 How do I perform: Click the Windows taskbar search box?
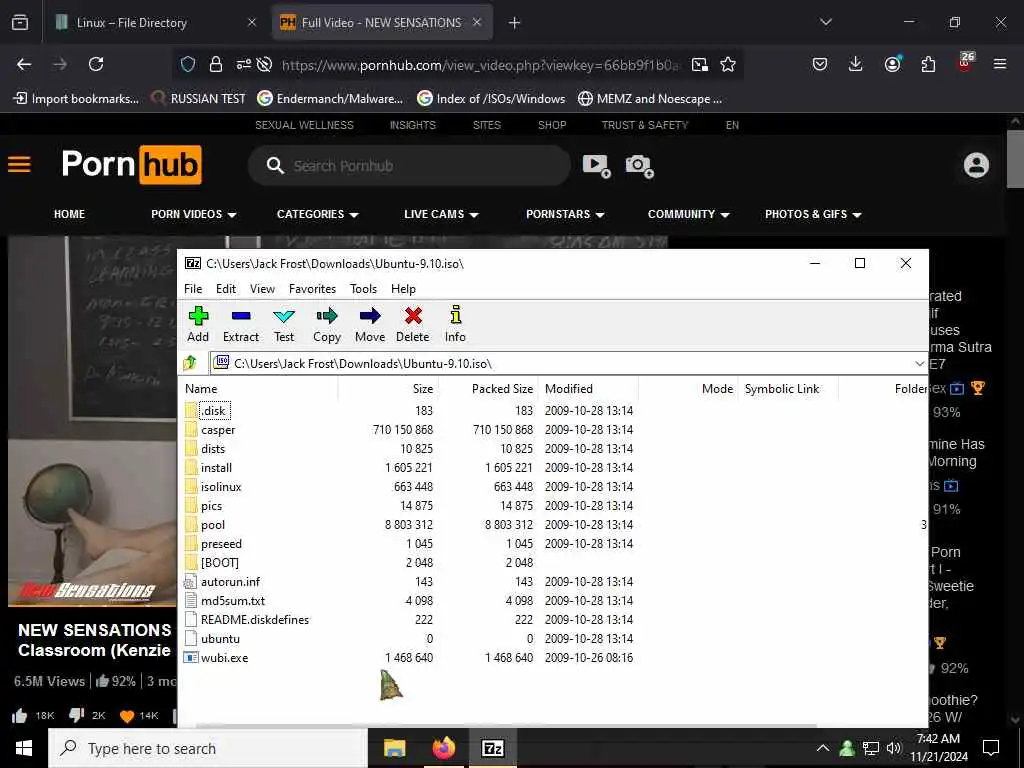(x=208, y=748)
